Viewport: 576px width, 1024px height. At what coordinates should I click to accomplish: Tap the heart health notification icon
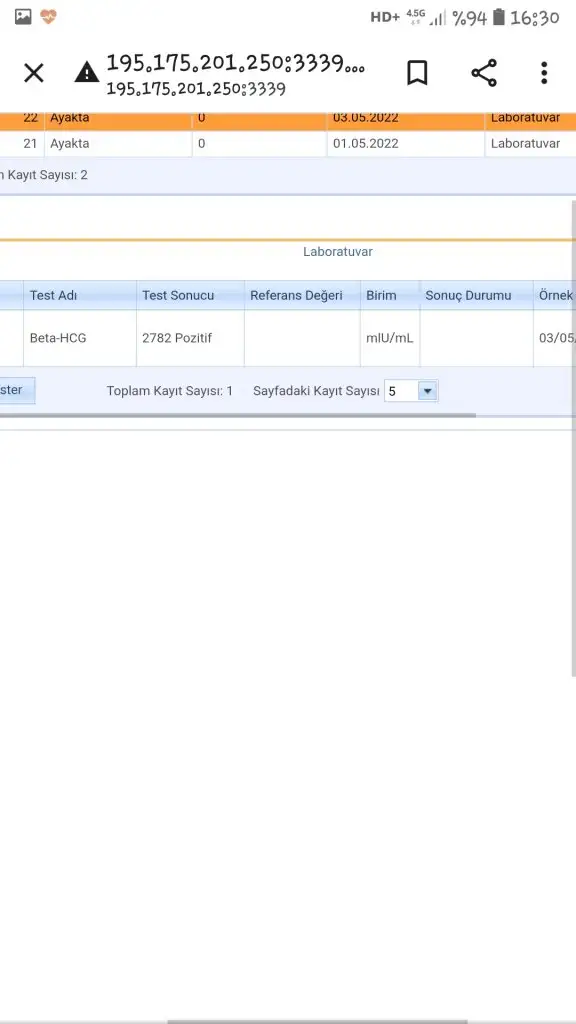coord(48,17)
